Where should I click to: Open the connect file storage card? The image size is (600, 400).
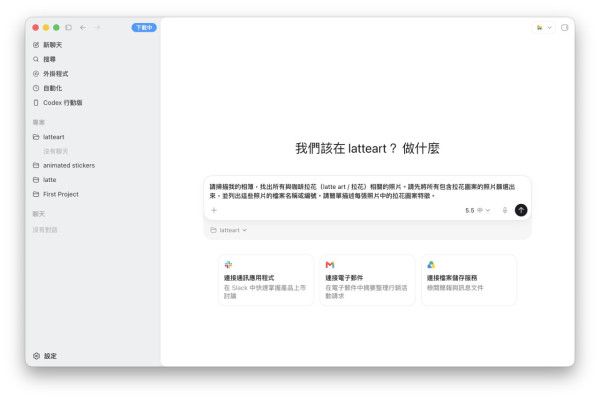point(469,280)
